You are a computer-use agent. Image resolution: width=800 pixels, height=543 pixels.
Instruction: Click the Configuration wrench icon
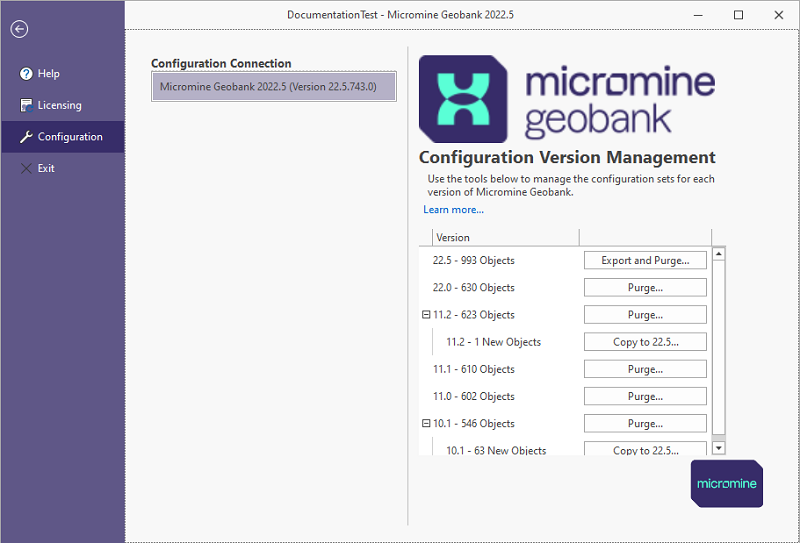(x=26, y=137)
